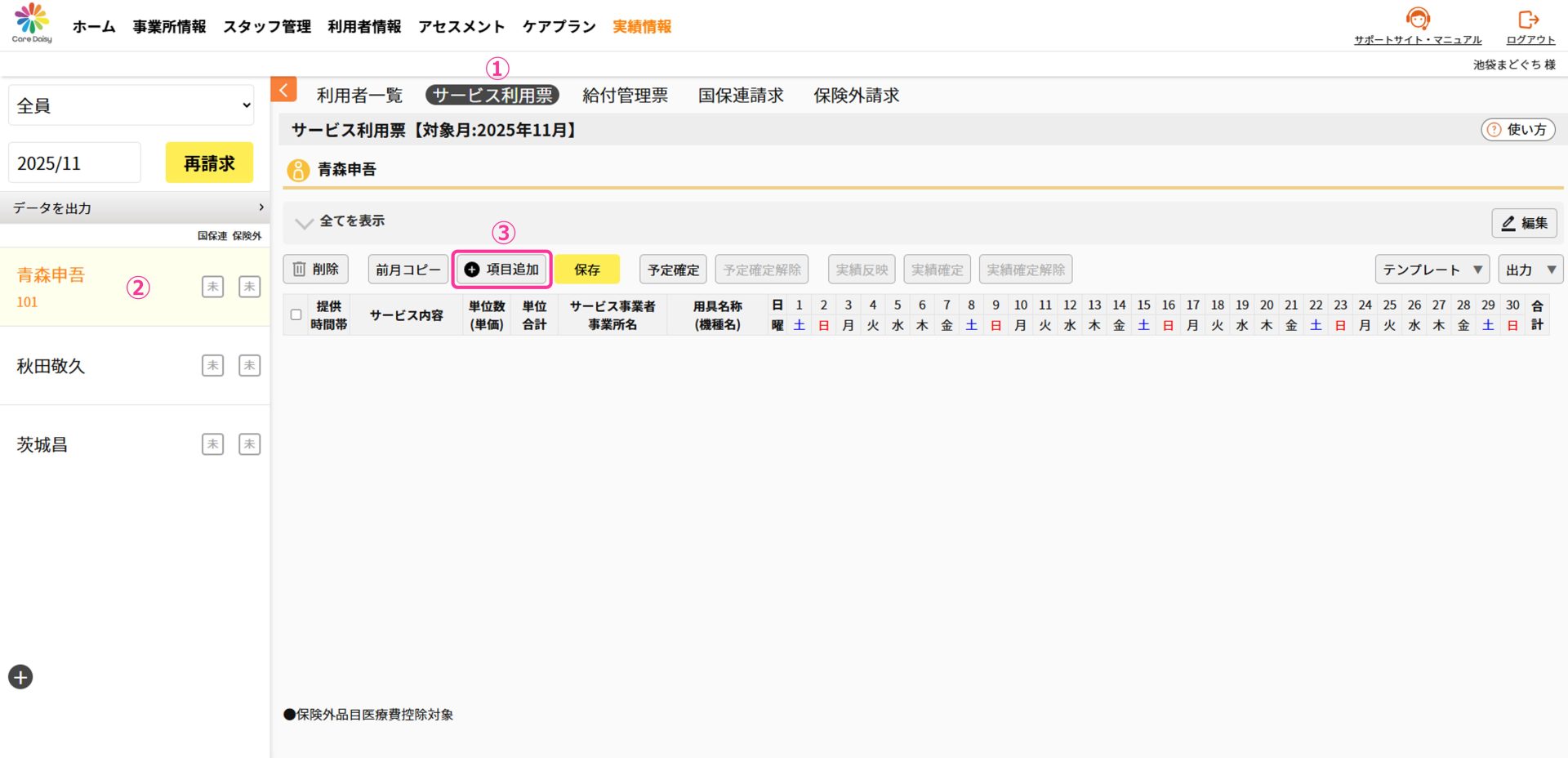Viewport: 1568px width, 758px height.
Task: Open the テンプレート dropdown
Action: coord(1432,270)
